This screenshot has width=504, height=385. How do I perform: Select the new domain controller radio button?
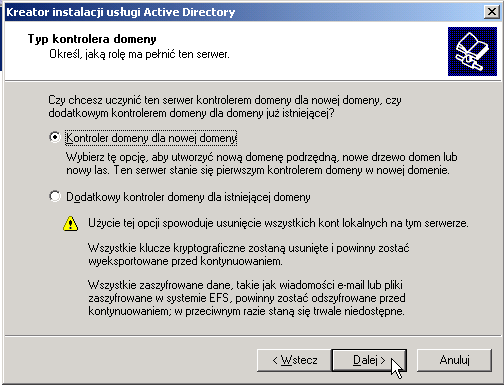55,137
